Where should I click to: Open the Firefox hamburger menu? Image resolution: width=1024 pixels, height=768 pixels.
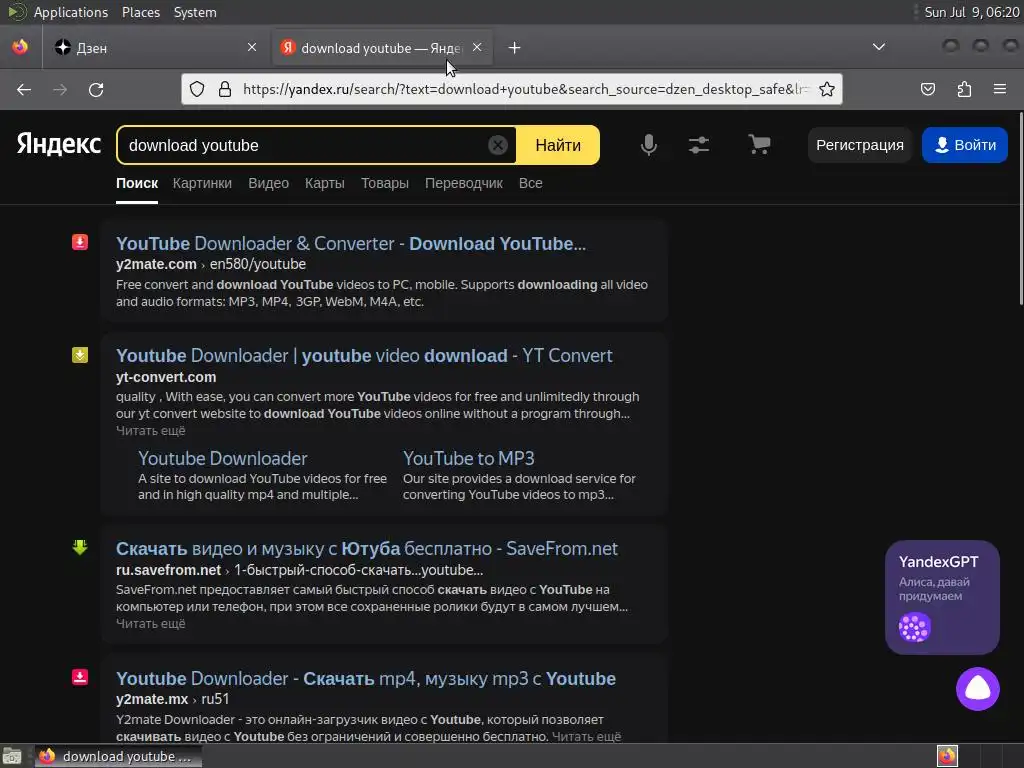click(1000, 89)
